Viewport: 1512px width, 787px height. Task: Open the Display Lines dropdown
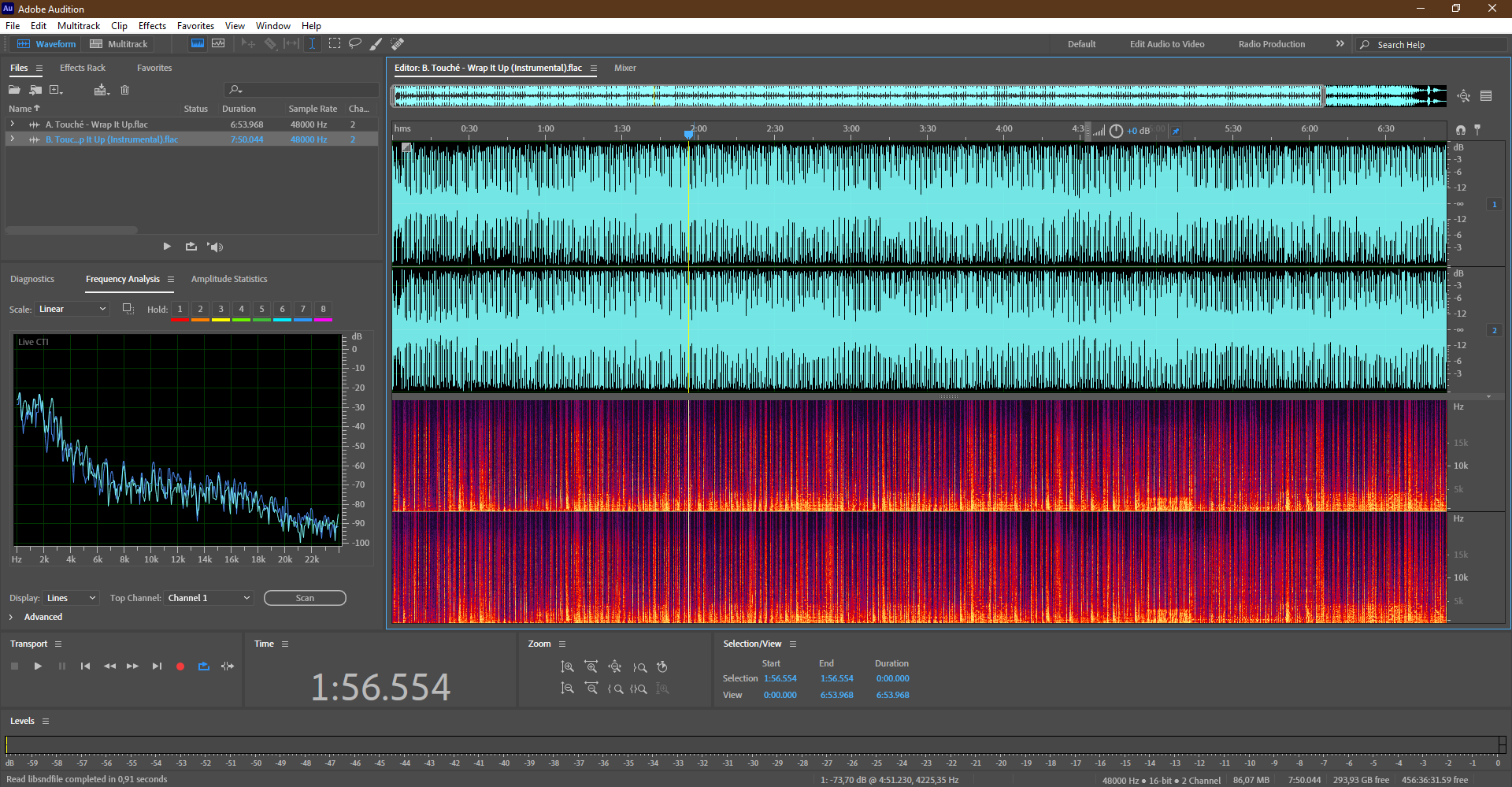70,598
